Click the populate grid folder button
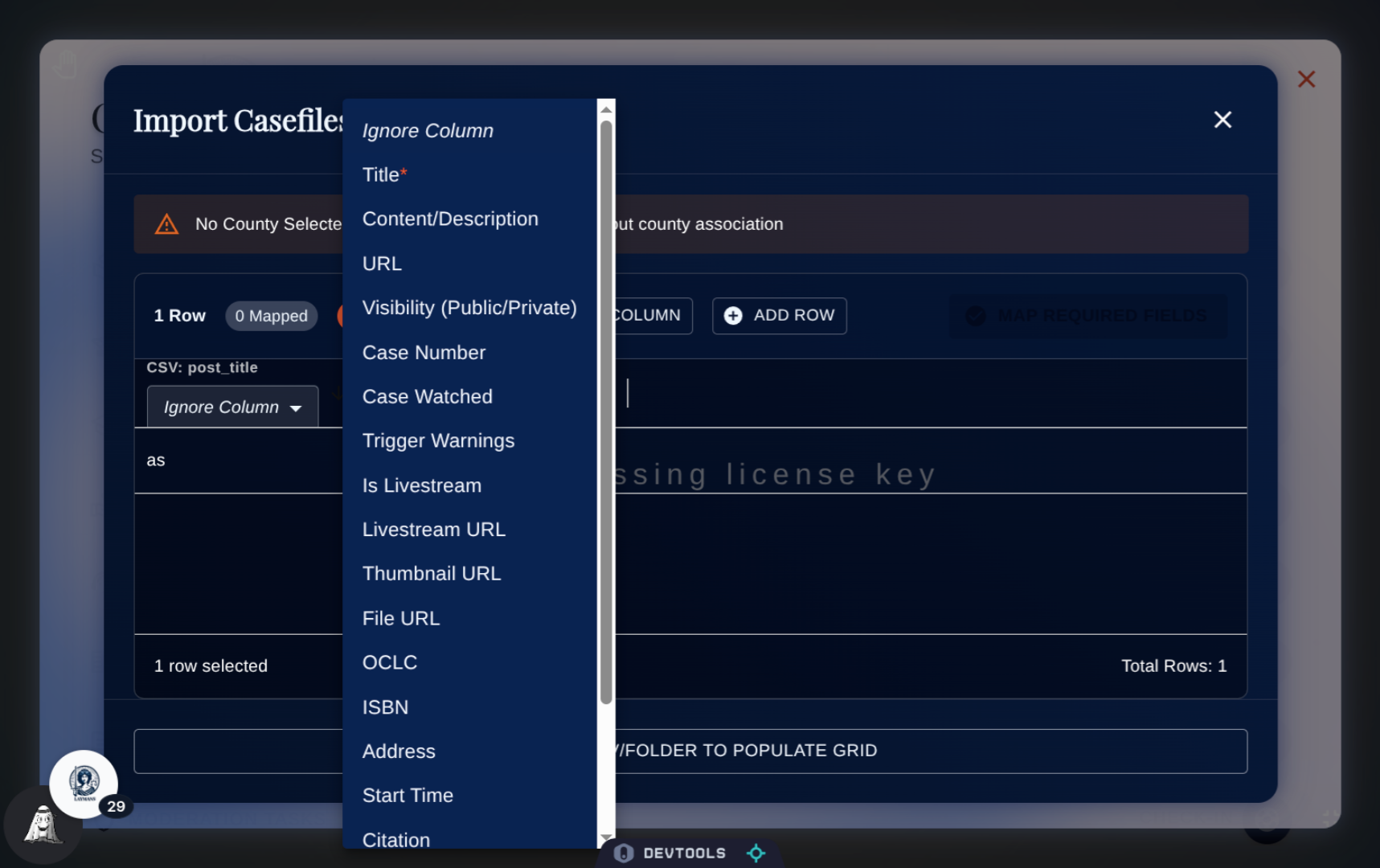 click(690, 751)
